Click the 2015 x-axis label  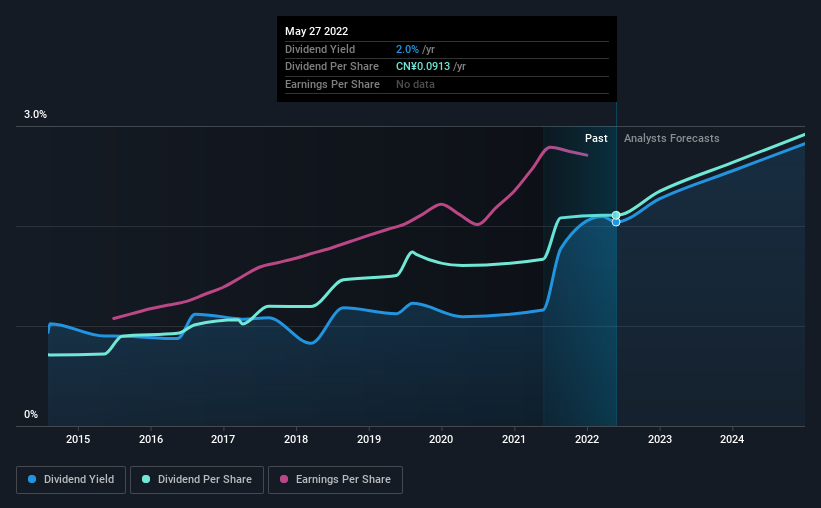(x=78, y=439)
